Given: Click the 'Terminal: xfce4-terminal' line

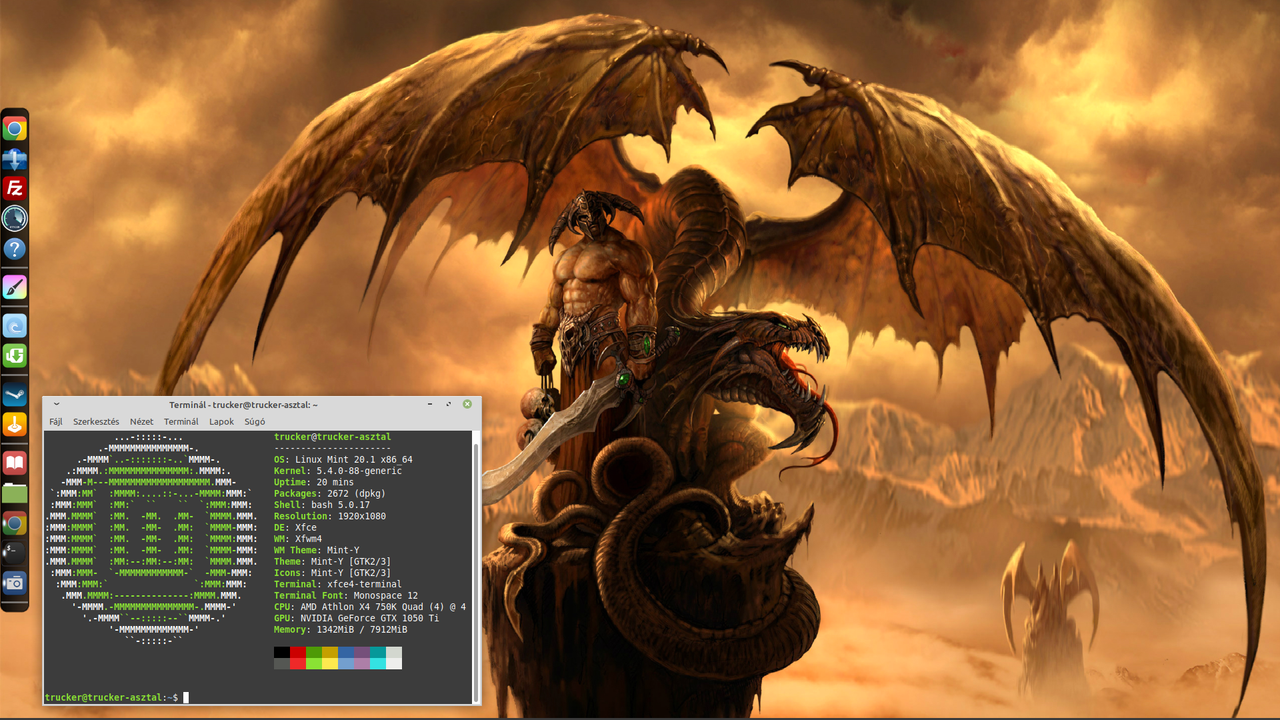Looking at the screenshot, I should 338,584.
